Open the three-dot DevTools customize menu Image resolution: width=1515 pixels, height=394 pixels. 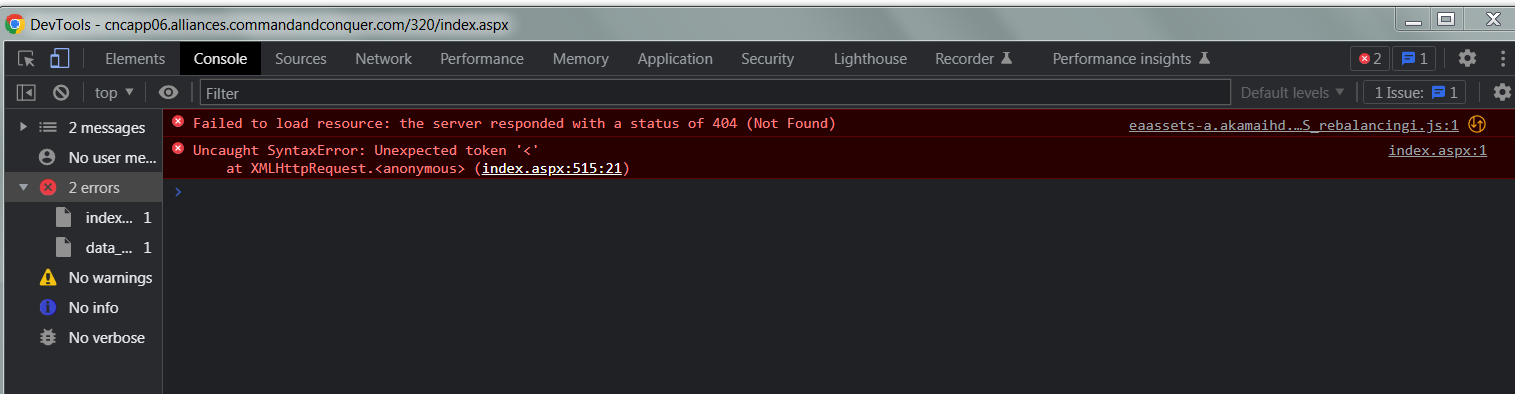pos(1502,58)
